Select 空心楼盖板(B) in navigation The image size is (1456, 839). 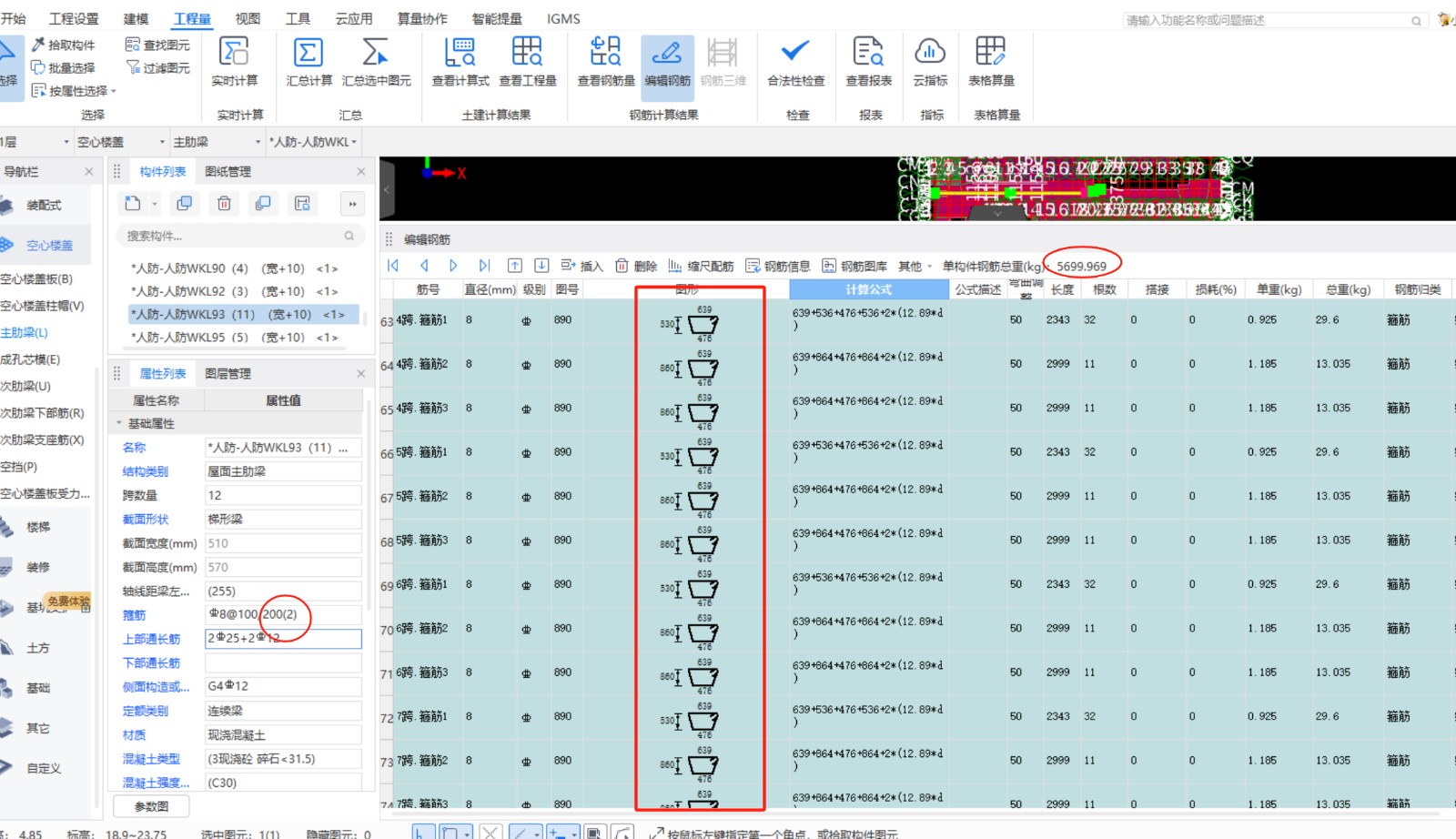(36, 279)
